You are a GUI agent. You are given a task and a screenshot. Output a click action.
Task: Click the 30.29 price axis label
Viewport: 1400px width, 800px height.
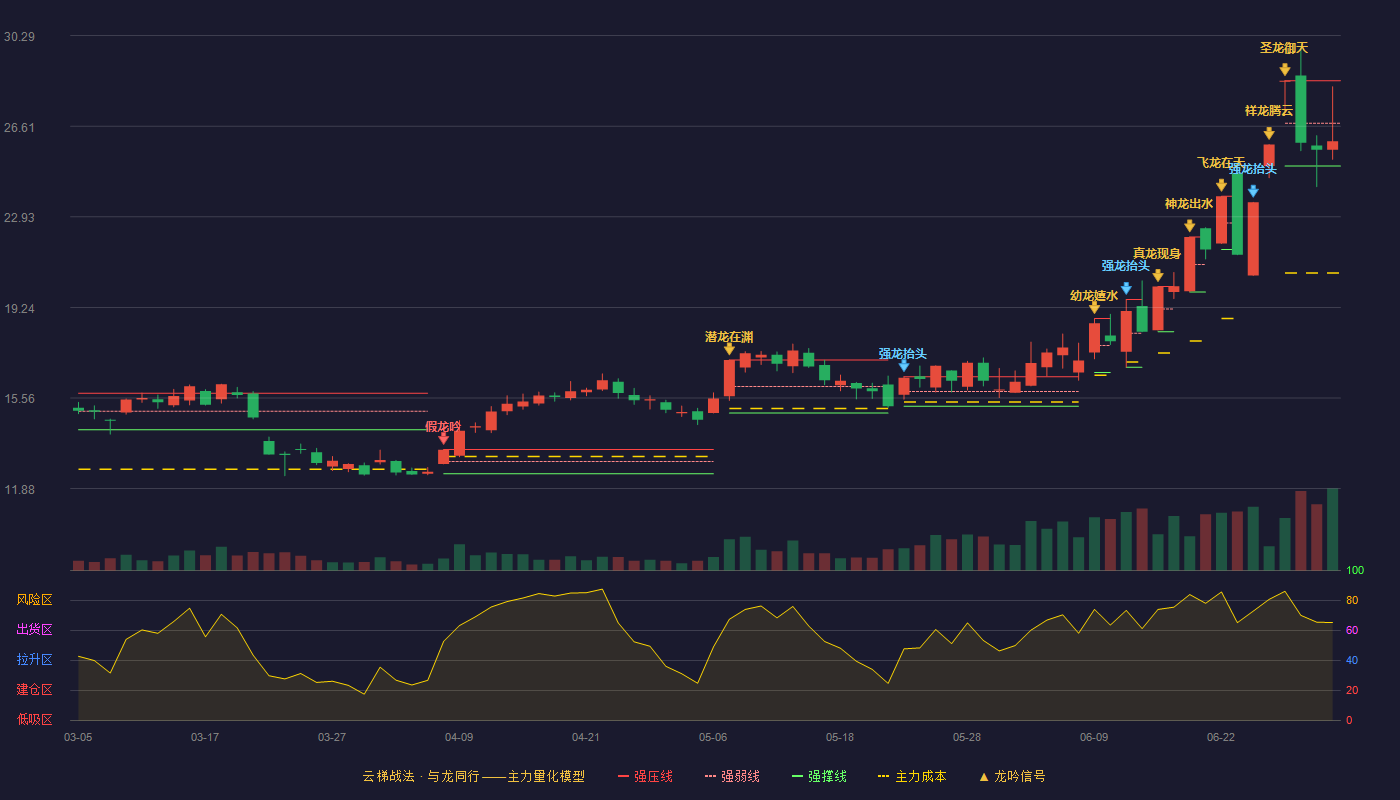tap(19, 37)
